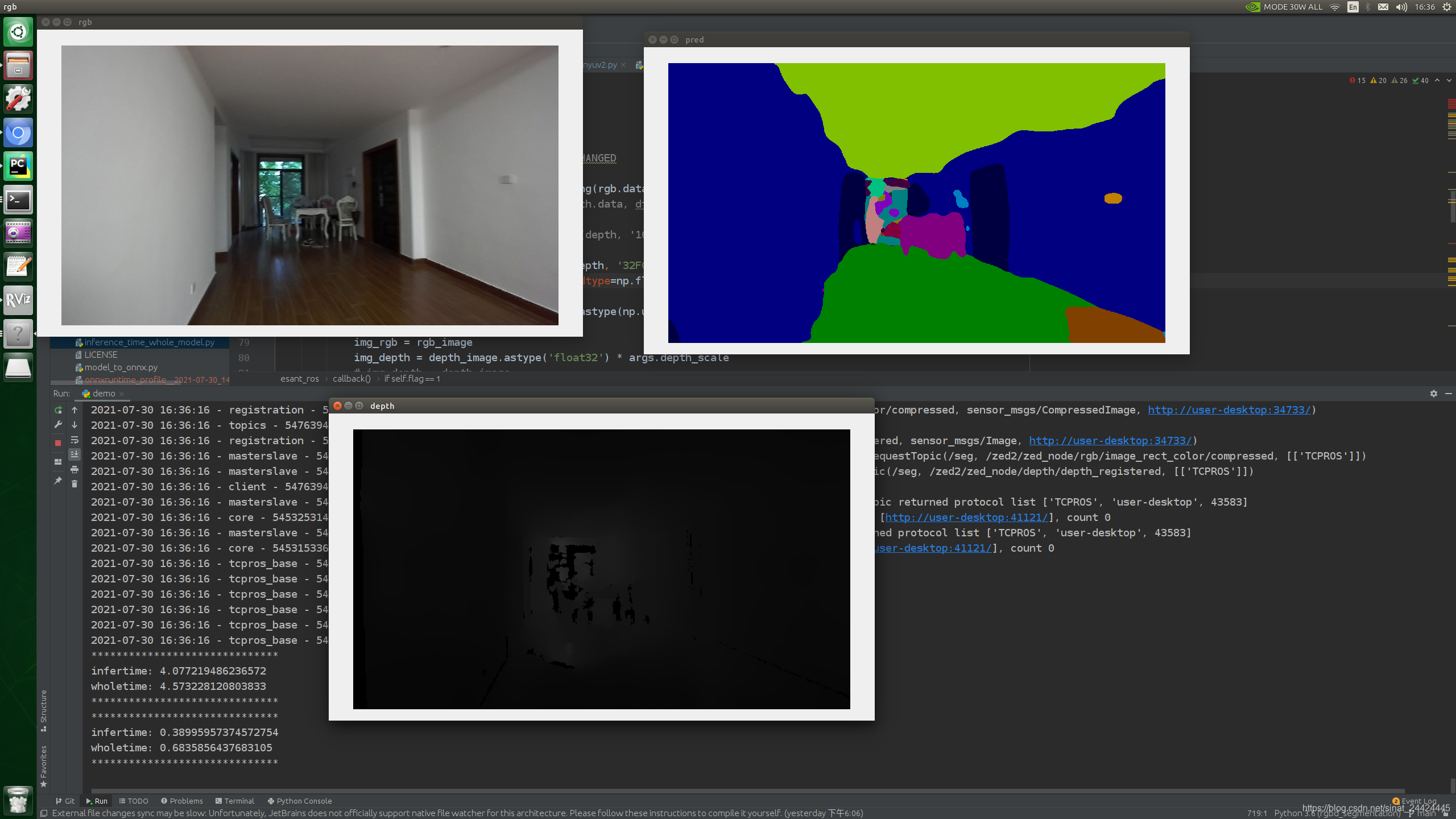Jump up the stack trace arrow

pyautogui.click(x=75, y=410)
